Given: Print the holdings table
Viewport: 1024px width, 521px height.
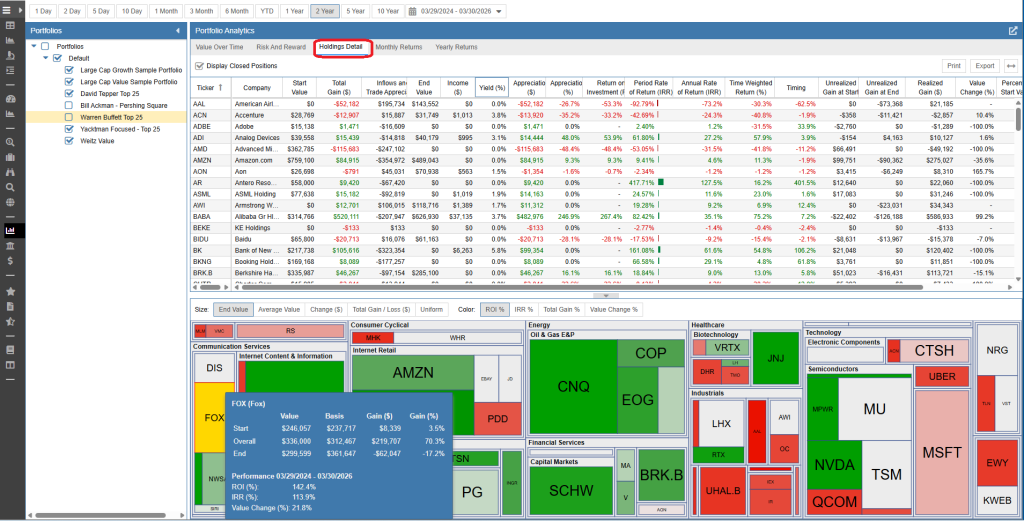Looking at the screenshot, I should point(953,66).
